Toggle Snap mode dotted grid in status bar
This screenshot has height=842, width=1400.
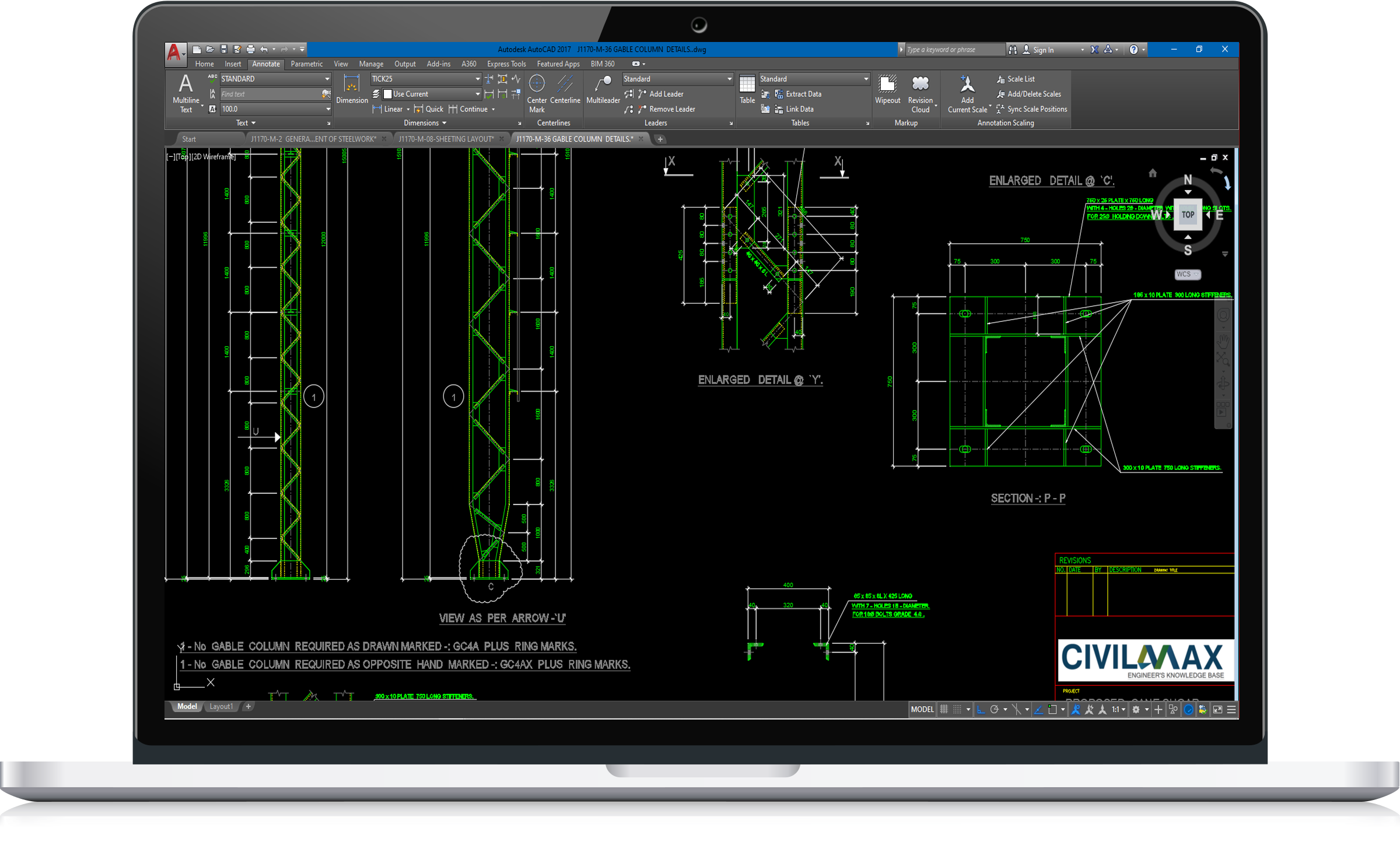click(957, 709)
